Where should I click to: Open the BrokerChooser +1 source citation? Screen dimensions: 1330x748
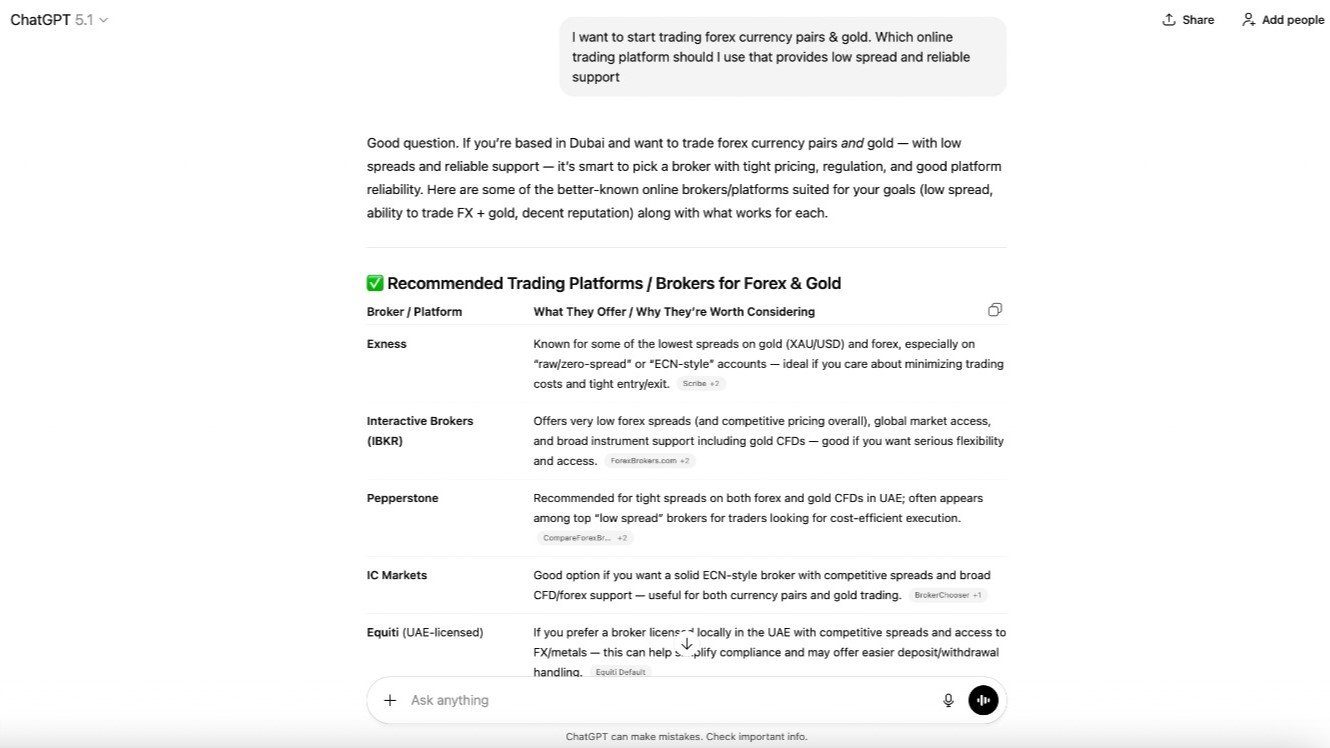click(x=948, y=595)
